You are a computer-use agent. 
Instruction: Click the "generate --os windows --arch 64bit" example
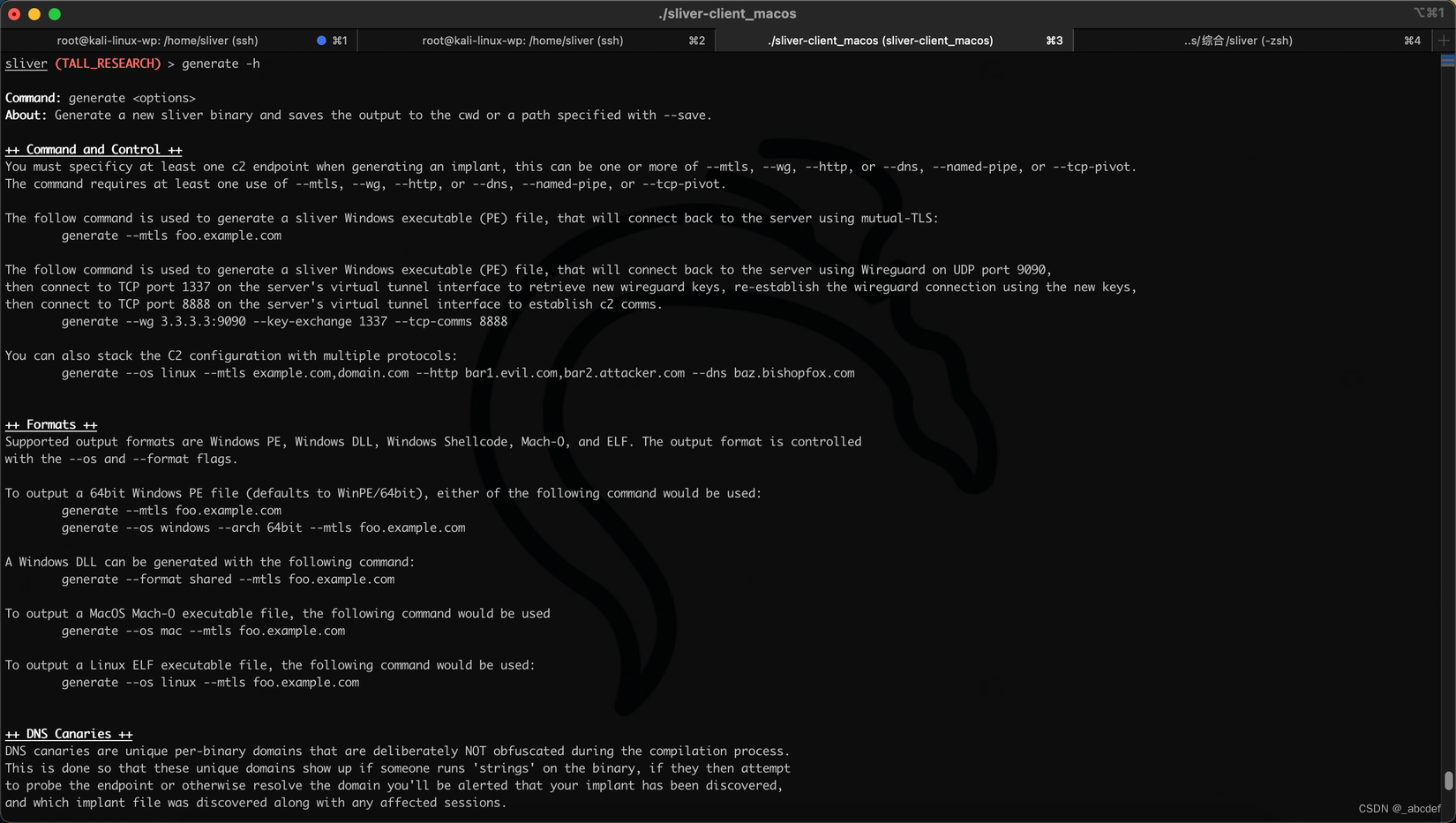[x=263, y=528]
